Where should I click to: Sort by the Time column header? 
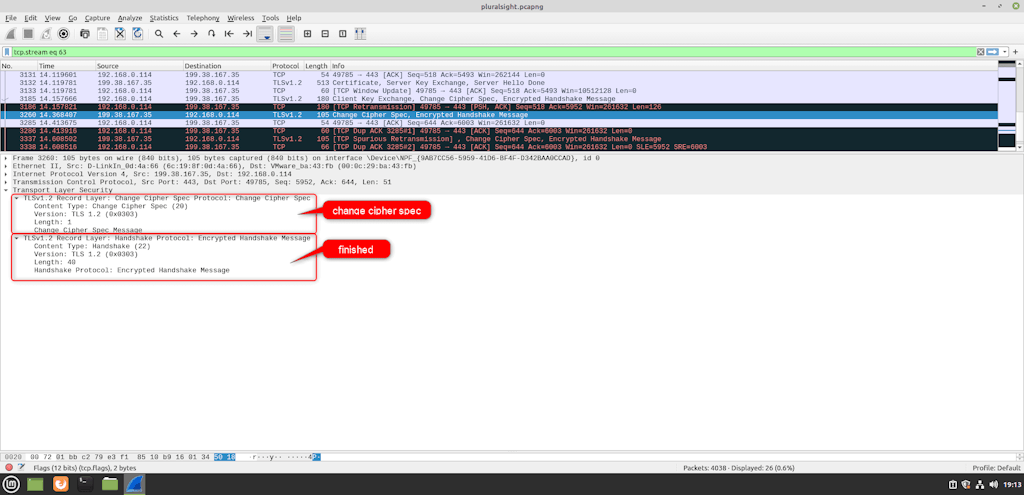pyautogui.click(x=66, y=66)
